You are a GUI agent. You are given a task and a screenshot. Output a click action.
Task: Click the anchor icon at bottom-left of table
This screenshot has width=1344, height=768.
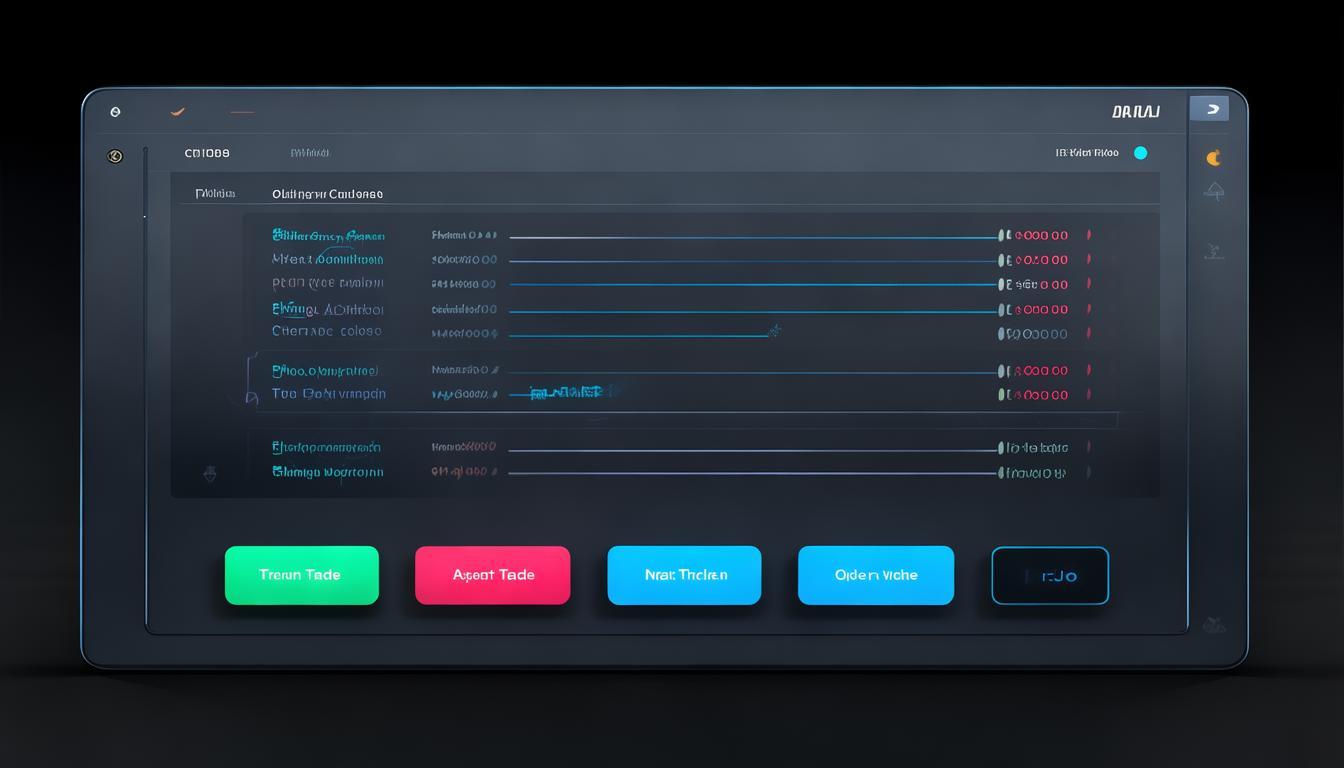(x=211, y=474)
